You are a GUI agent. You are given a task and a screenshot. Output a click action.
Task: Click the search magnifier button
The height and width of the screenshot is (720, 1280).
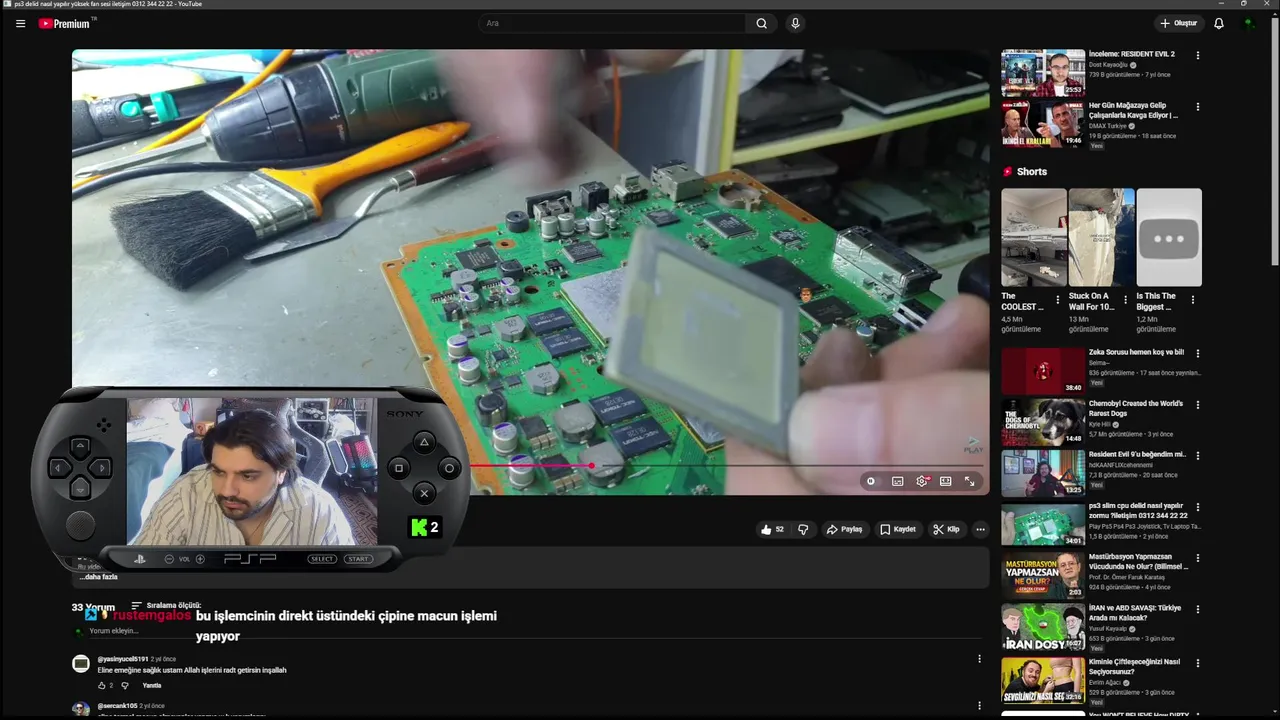[x=762, y=23]
